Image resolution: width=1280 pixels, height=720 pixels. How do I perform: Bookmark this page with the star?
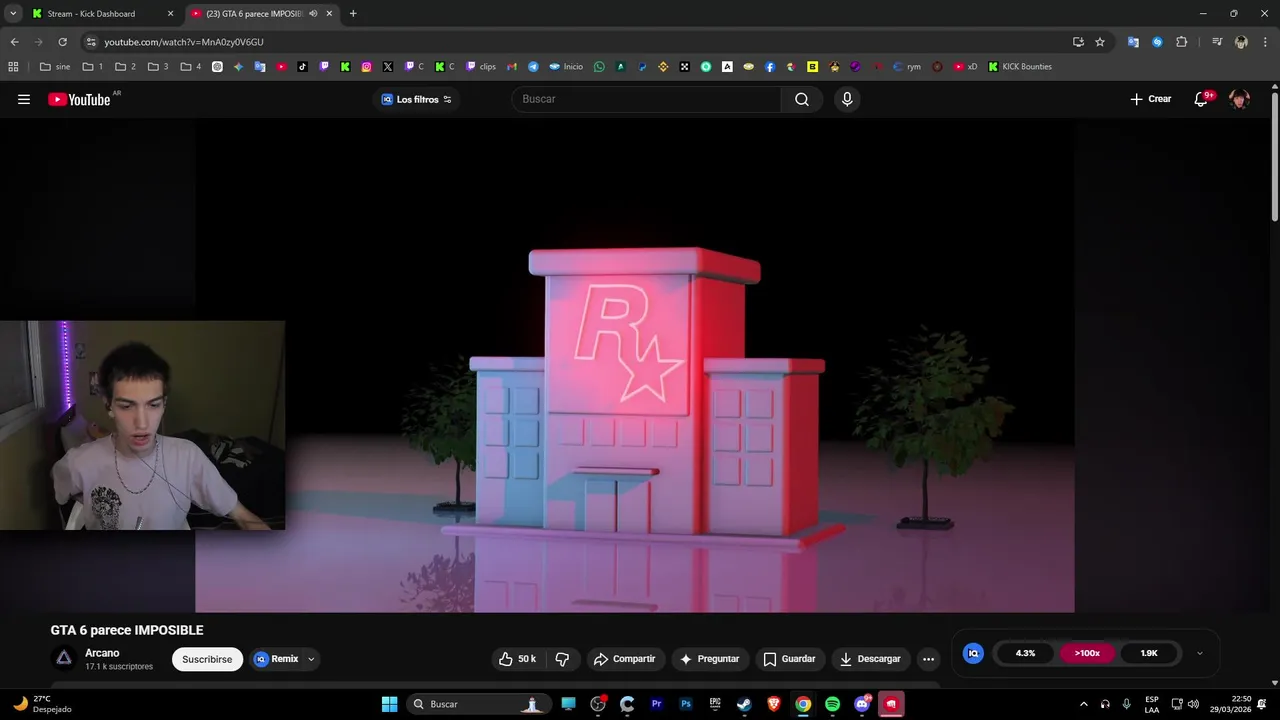[1100, 42]
